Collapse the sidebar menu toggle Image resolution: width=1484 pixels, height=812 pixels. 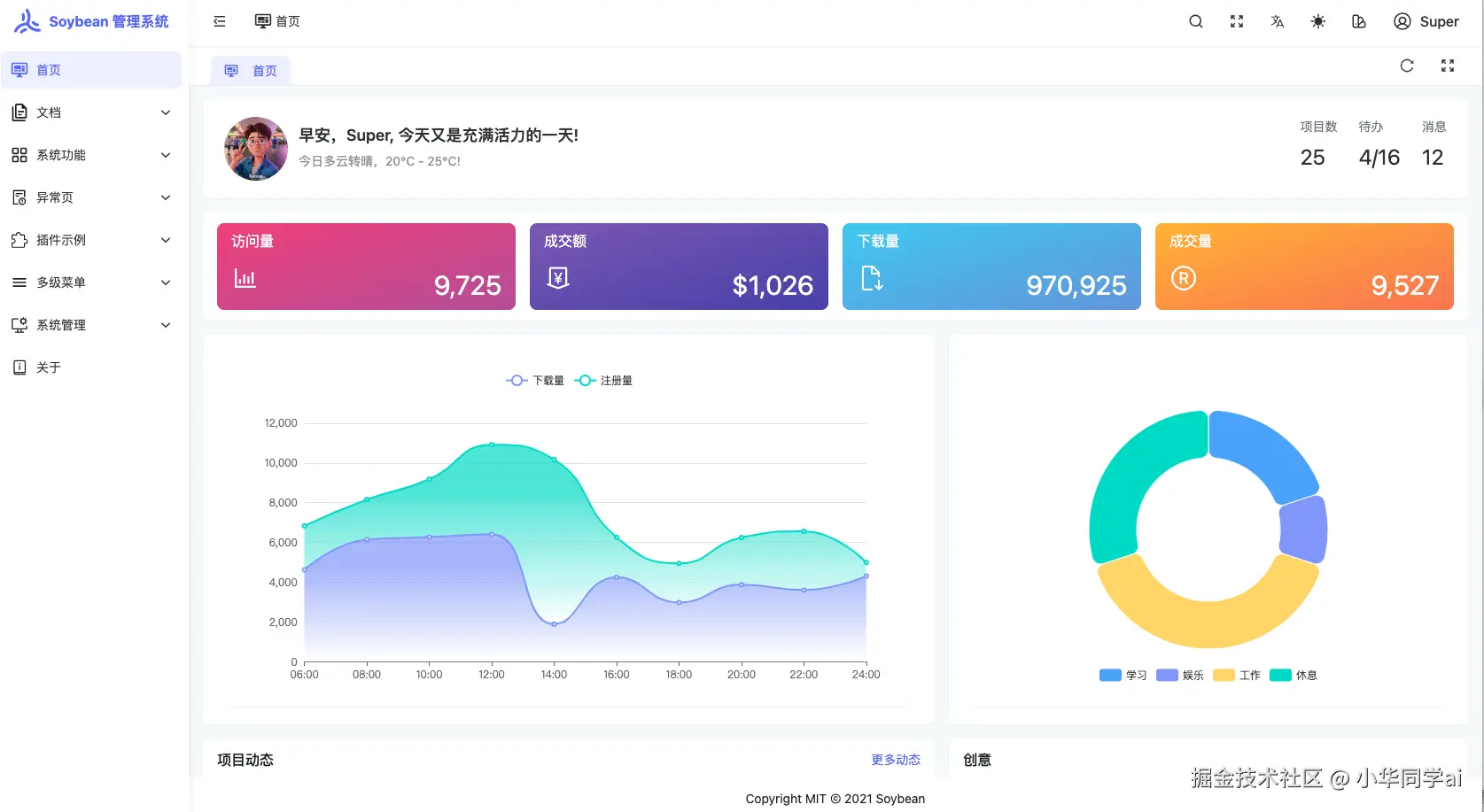(220, 21)
